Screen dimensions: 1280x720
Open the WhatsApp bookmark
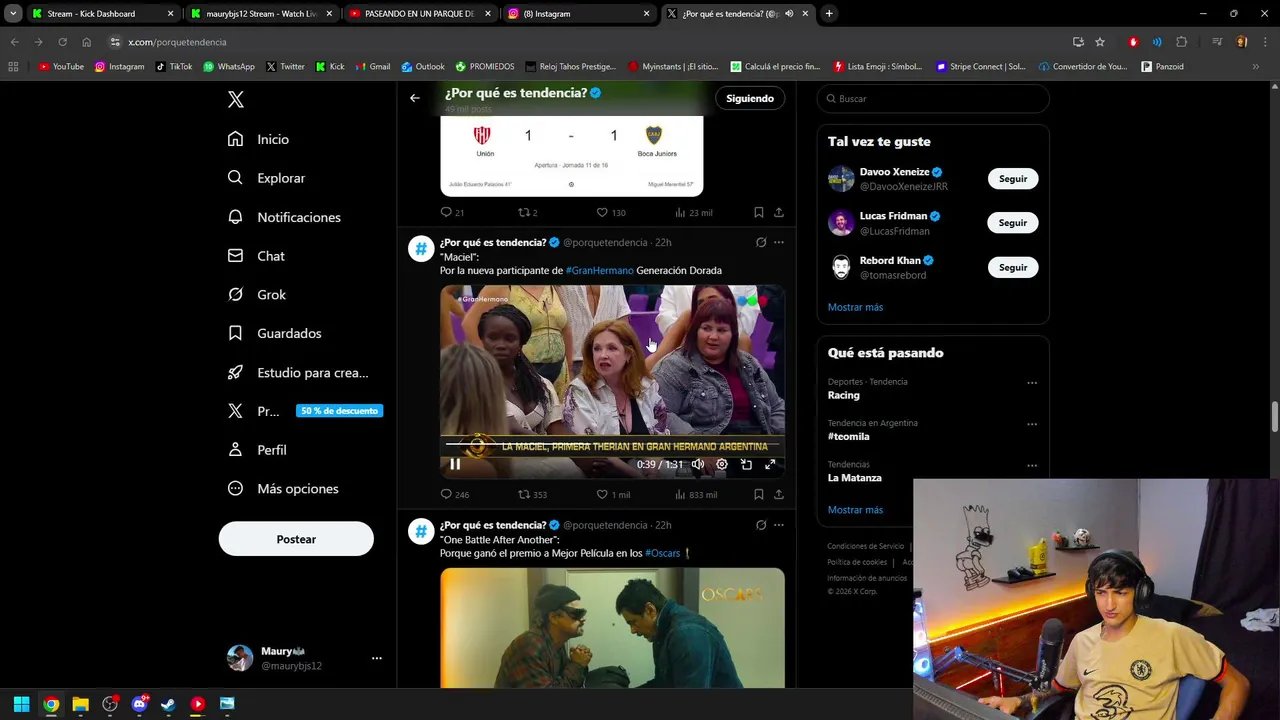point(229,67)
